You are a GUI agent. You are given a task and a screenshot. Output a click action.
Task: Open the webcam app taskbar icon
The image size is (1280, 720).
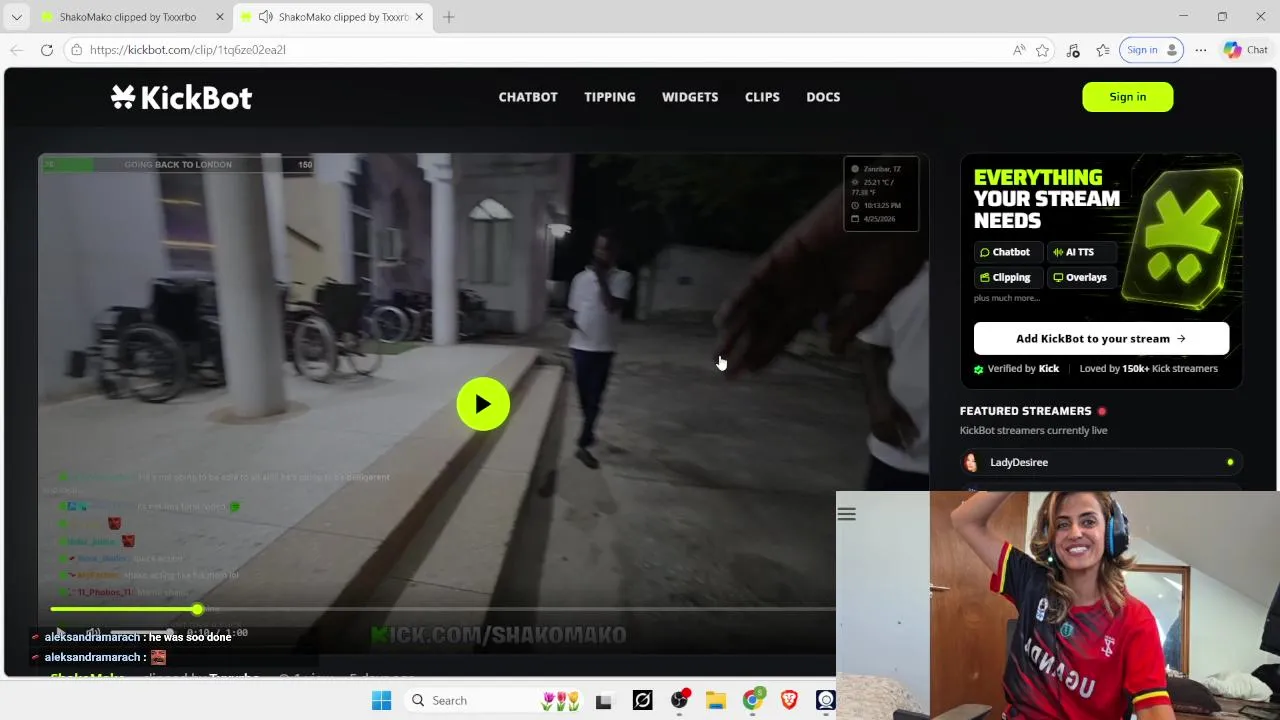(825, 701)
